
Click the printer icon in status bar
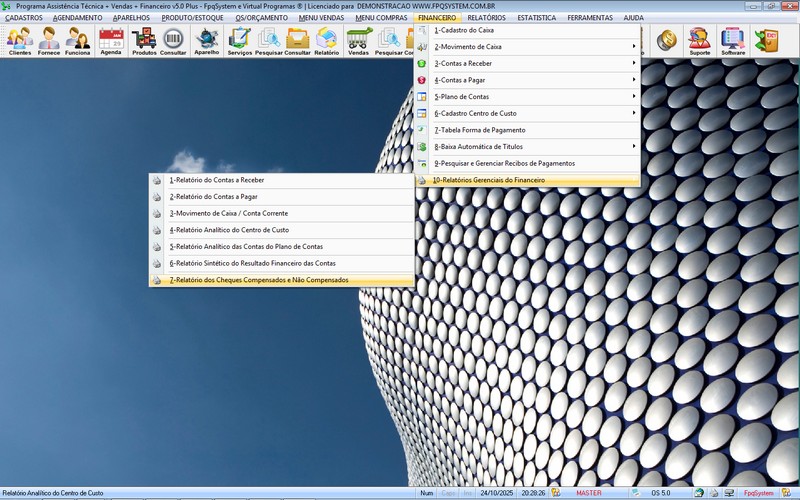point(714,493)
